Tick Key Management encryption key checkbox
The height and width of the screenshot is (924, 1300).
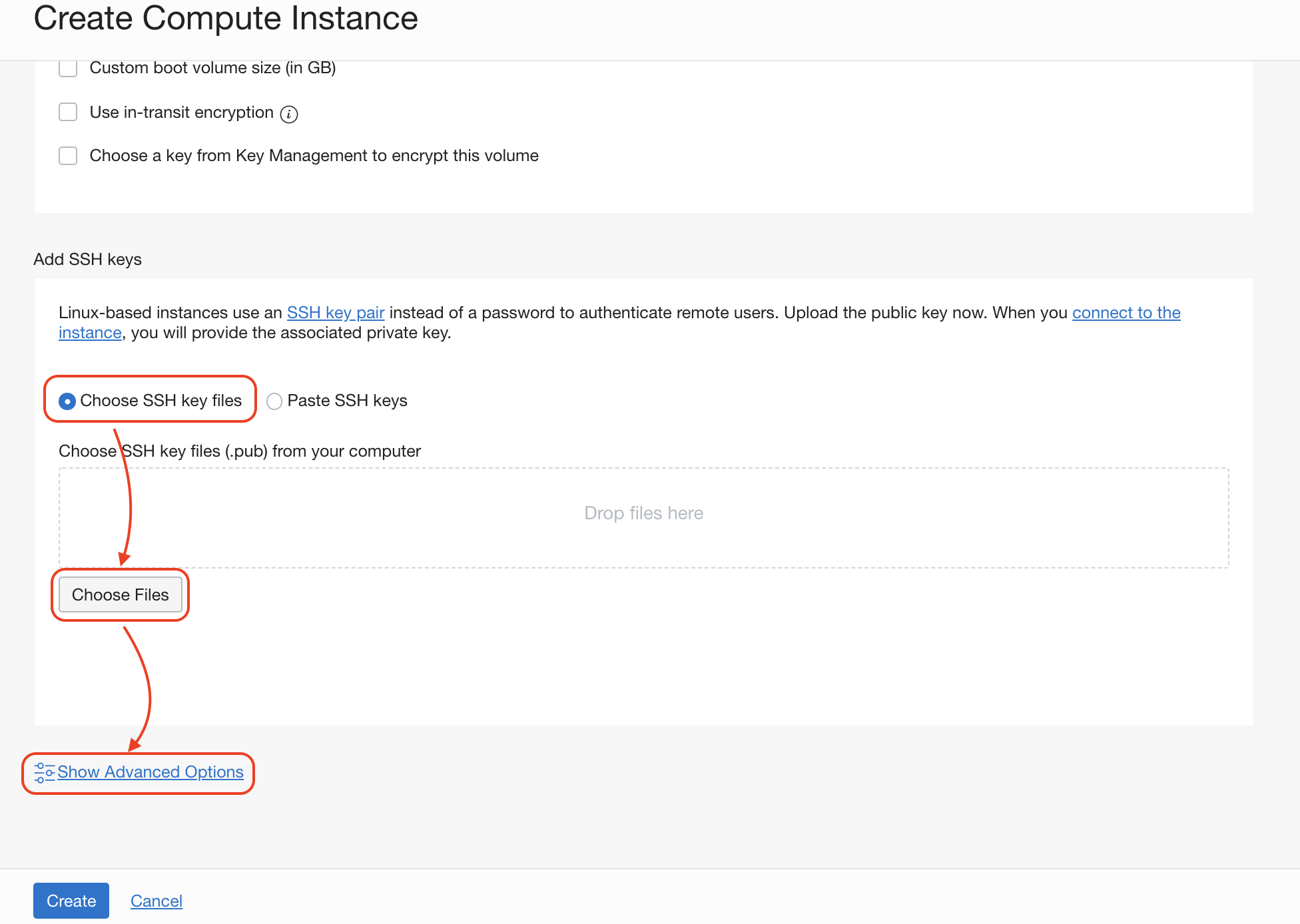[x=68, y=156]
